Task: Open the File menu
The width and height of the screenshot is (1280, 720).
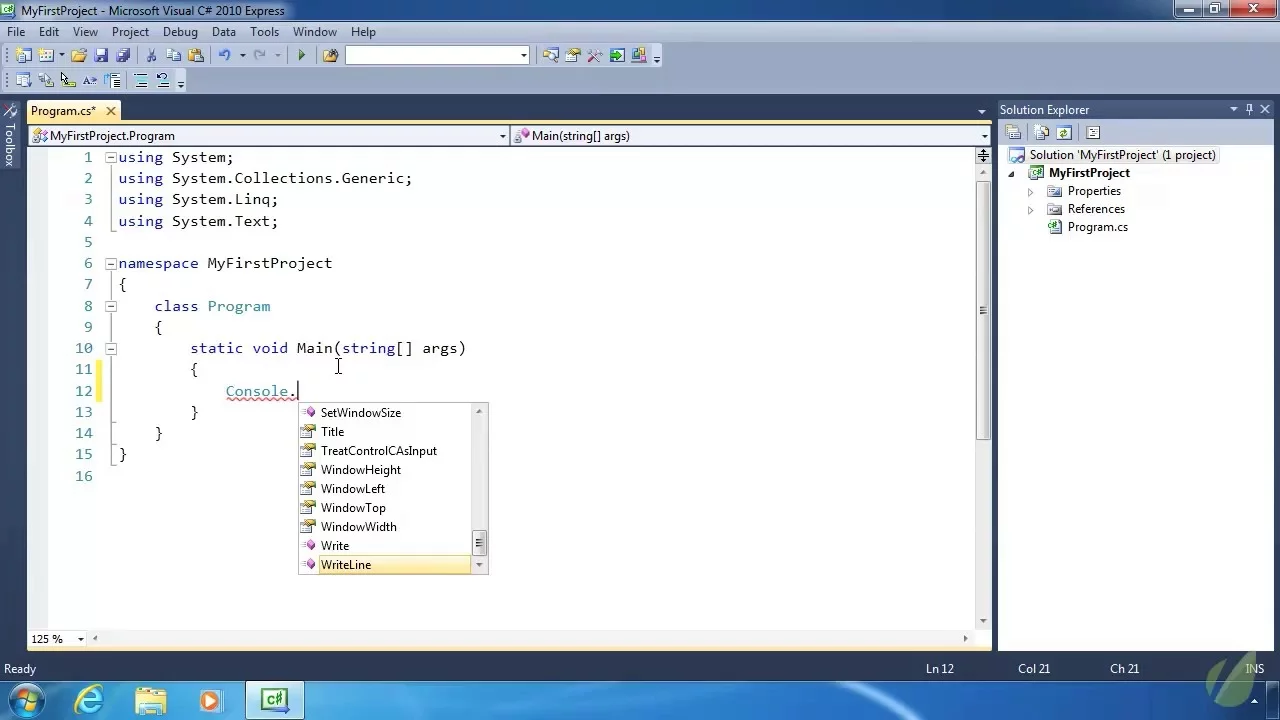Action: (16, 32)
